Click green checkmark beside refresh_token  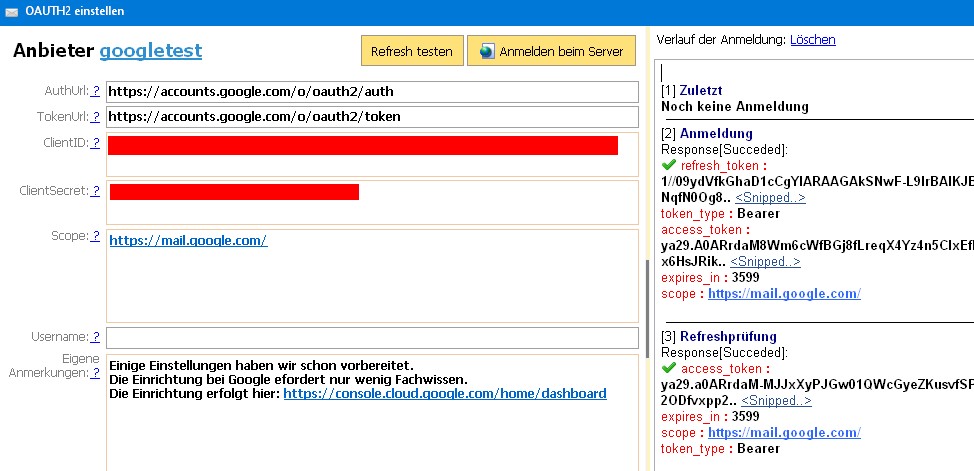coord(669,165)
